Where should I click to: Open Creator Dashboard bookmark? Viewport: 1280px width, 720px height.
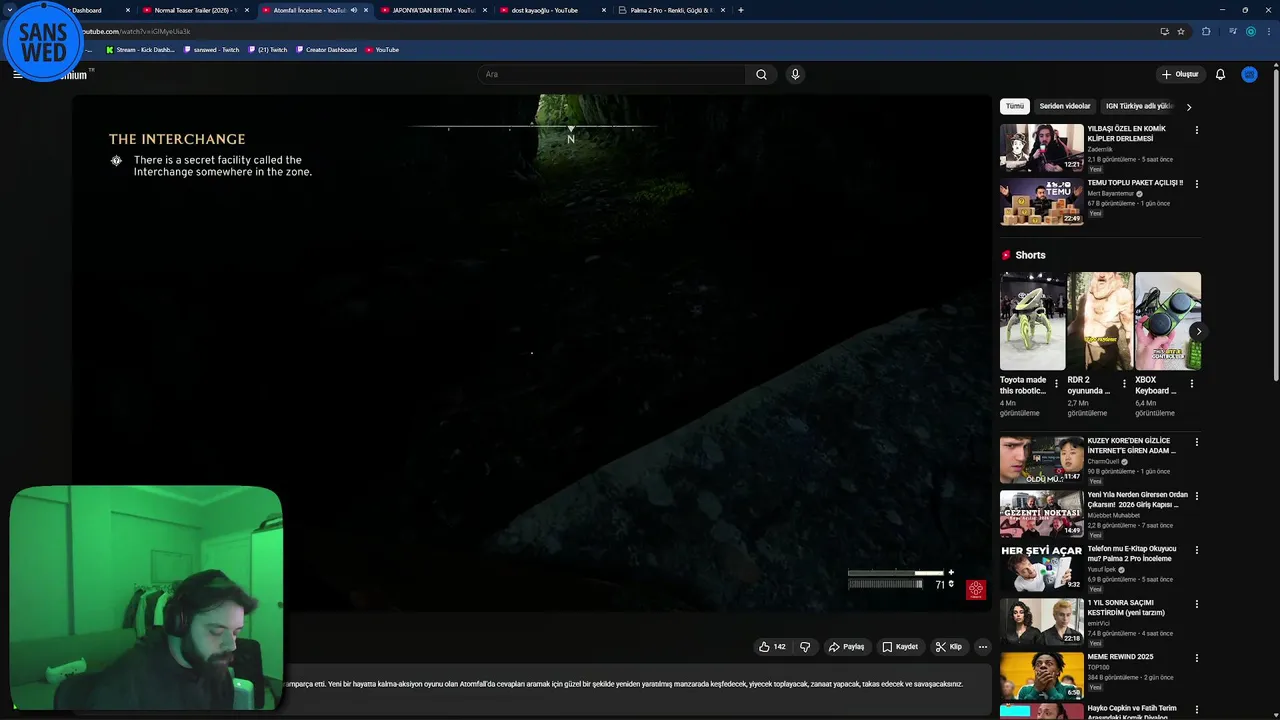click(x=326, y=49)
